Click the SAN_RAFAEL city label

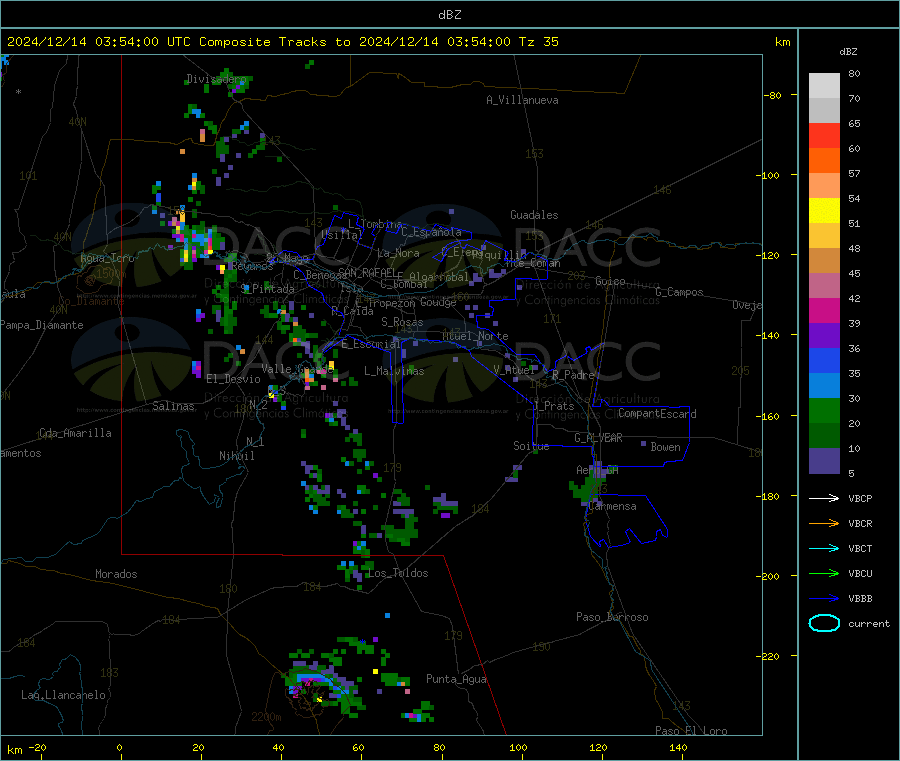(367, 272)
